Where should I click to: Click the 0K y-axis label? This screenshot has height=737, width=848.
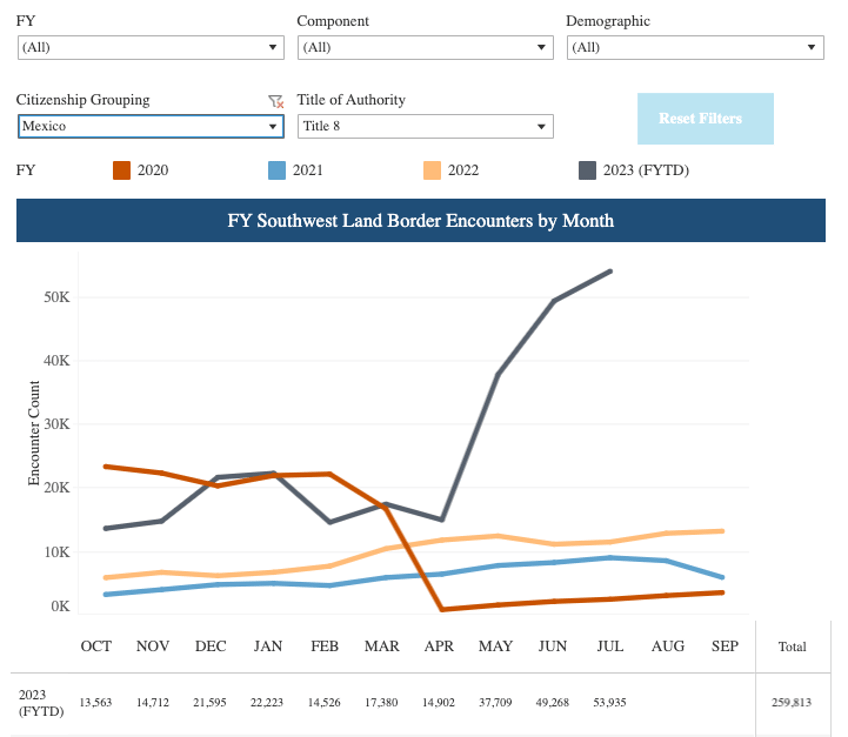pyautogui.click(x=60, y=607)
